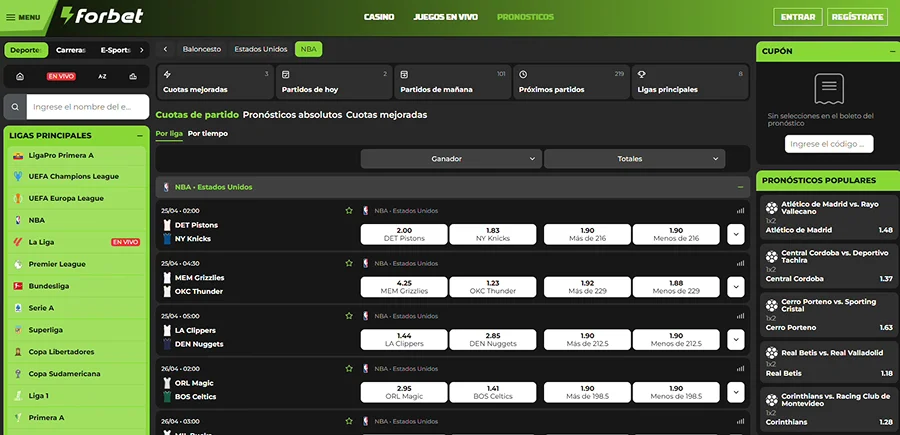Image resolution: width=900 pixels, height=435 pixels.
Task: Click the Copa Libertadores icon
Action: (18, 352)
